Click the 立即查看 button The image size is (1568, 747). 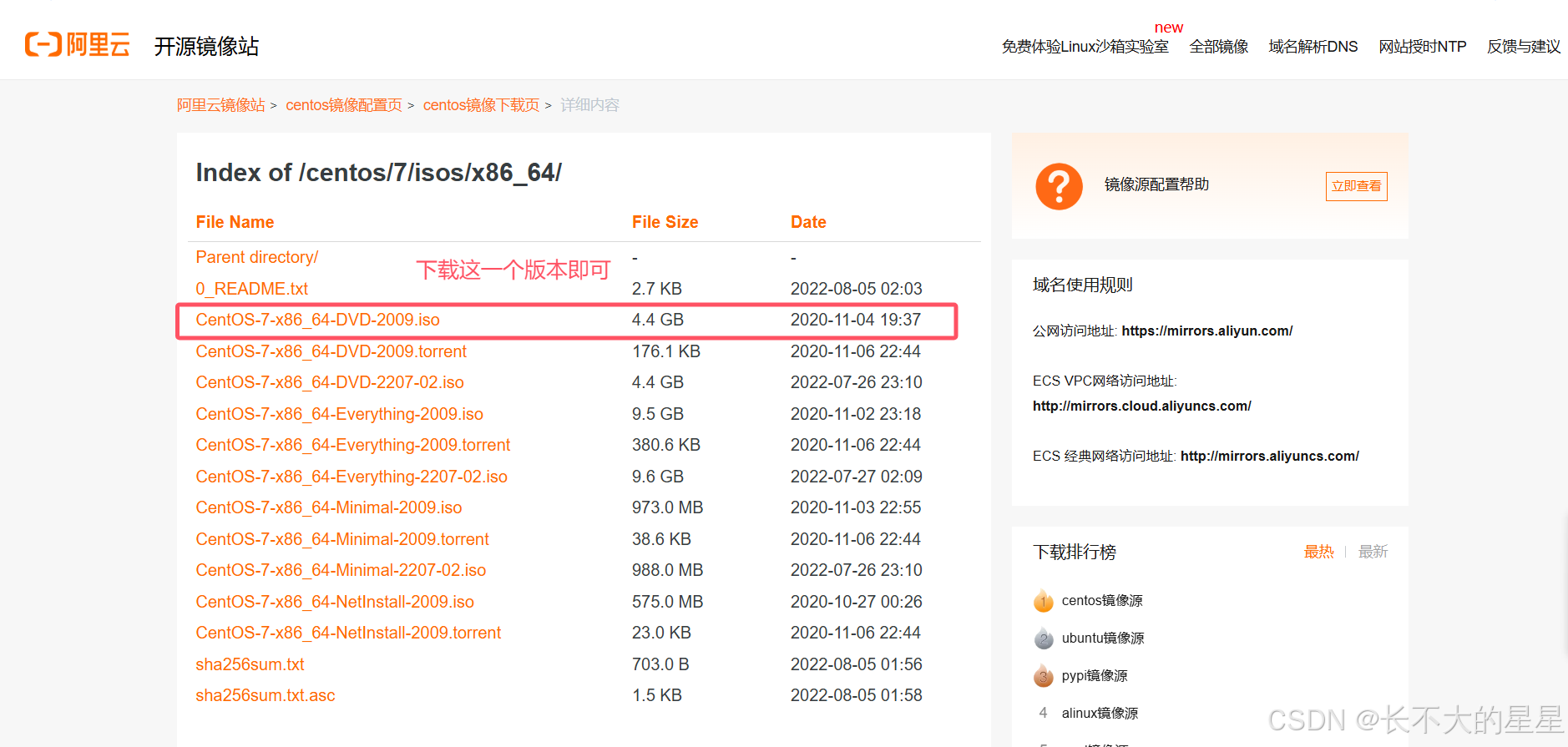pos(1356,186)
